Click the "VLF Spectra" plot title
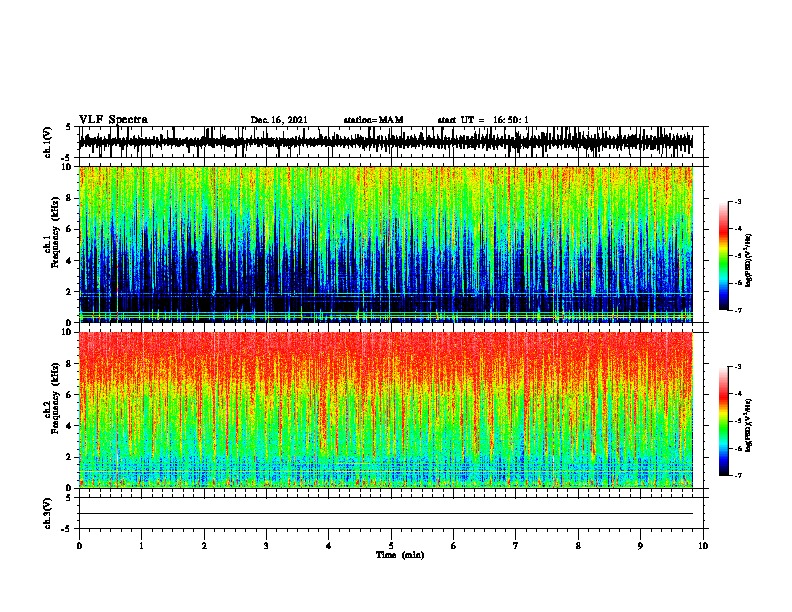 (113, 120)
